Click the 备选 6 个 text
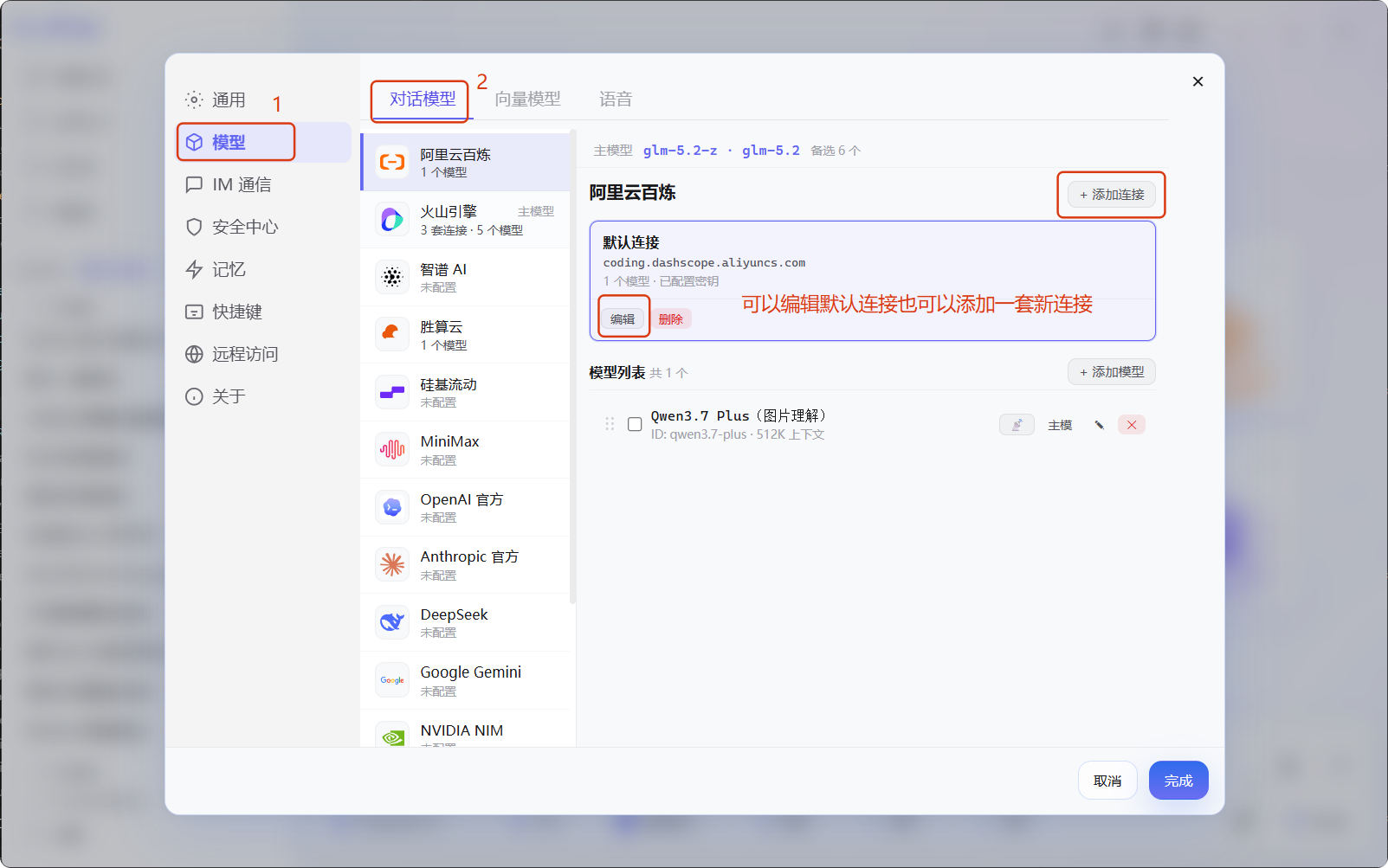The image size is (1388, 868). [836, 151]
